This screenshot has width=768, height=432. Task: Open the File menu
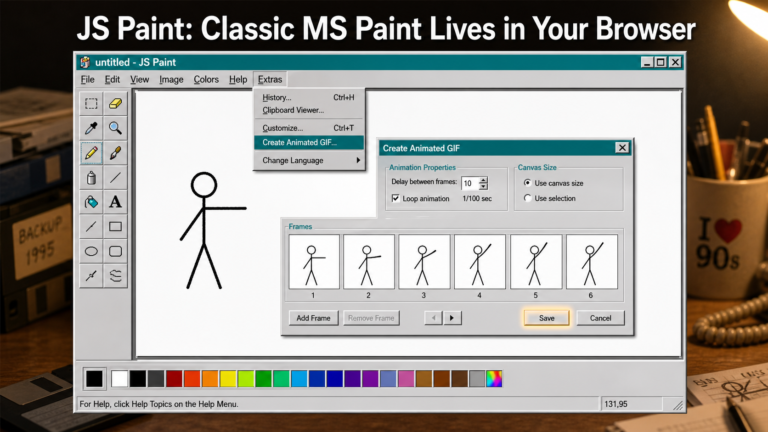[88, 79]
